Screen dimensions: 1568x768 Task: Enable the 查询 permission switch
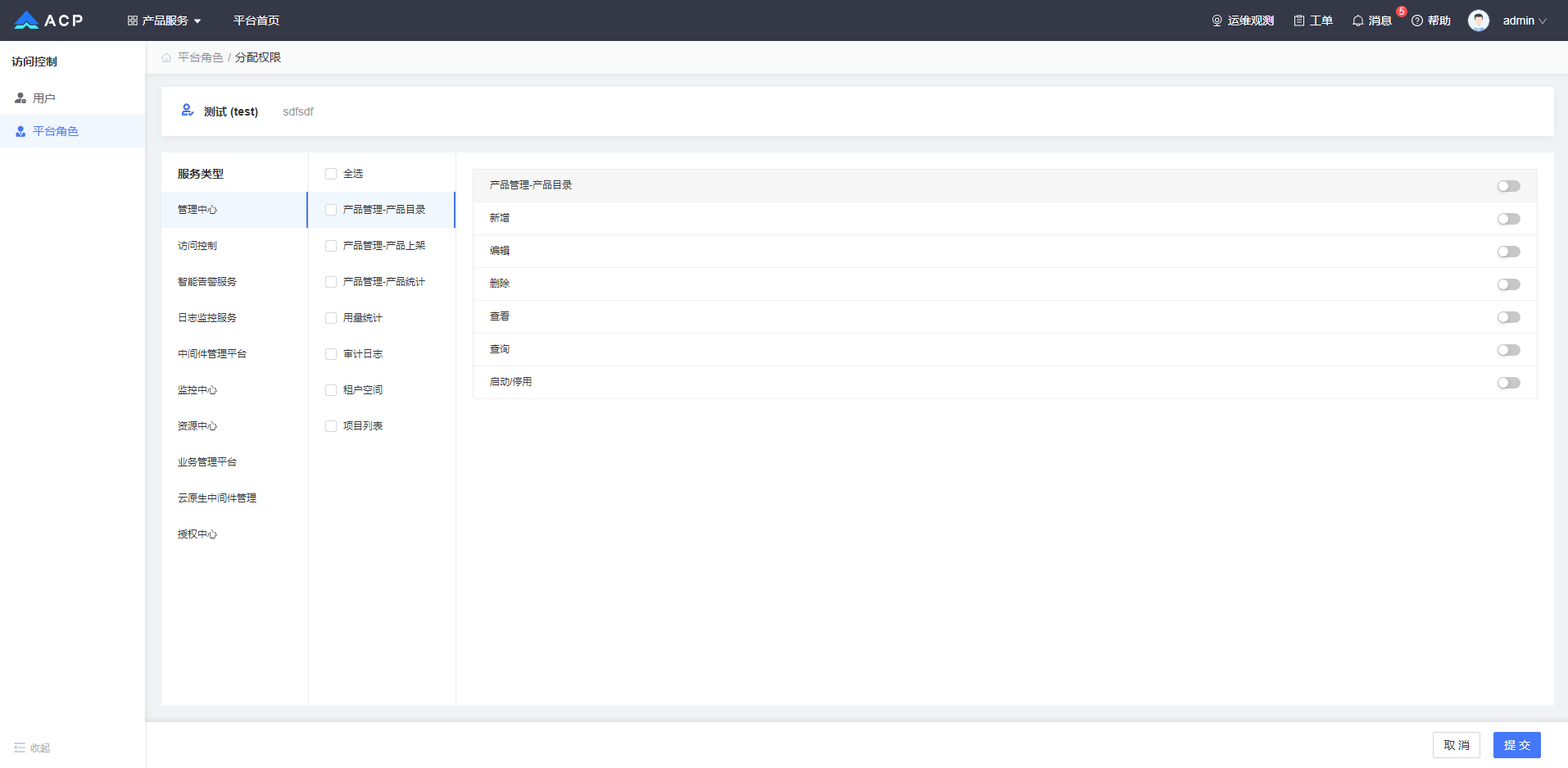point(1508,350)
